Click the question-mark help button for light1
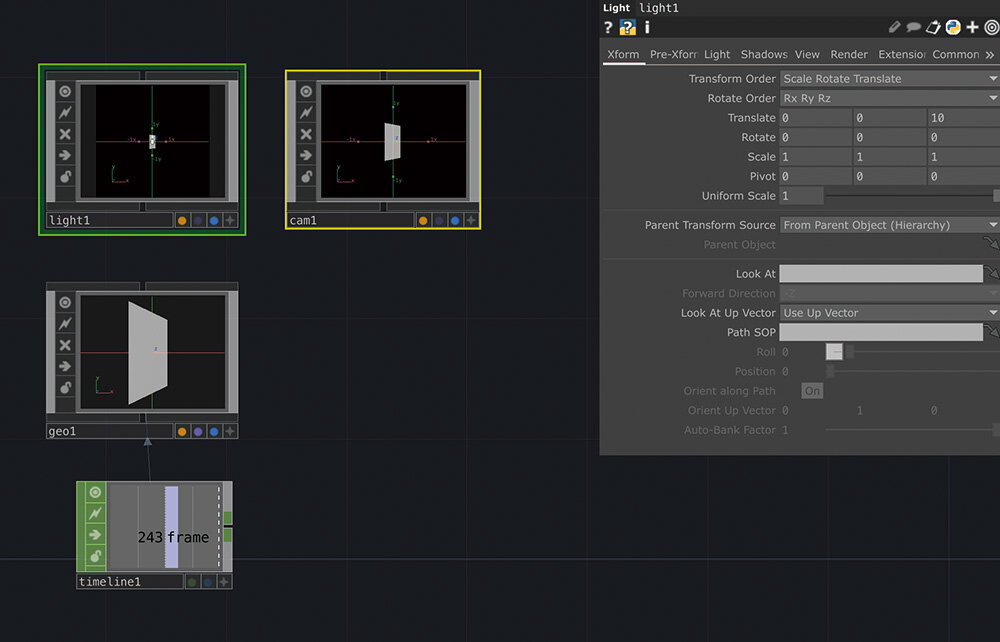 [x=608, y=27]
